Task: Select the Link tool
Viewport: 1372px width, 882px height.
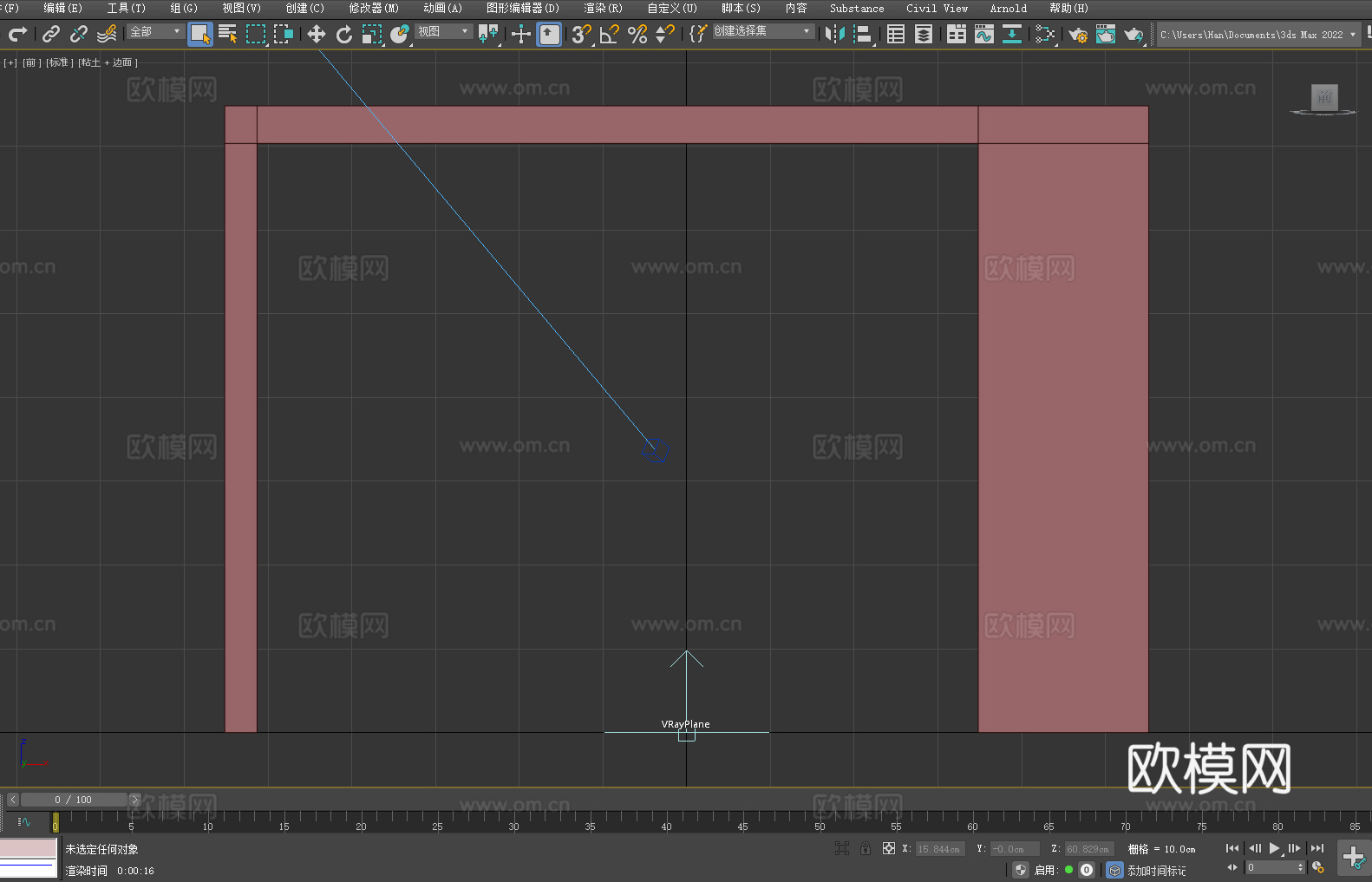Action: 51,34
